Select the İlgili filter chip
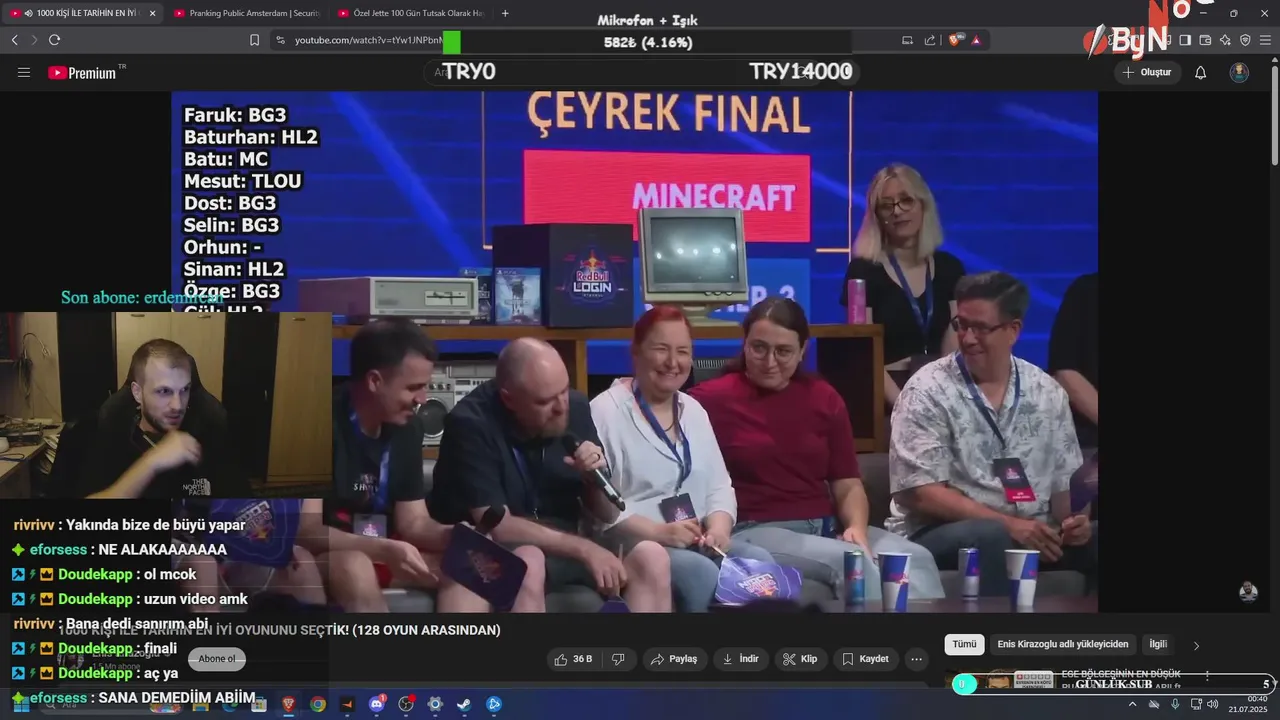 pyautogui.click(x=1158, y=645)
